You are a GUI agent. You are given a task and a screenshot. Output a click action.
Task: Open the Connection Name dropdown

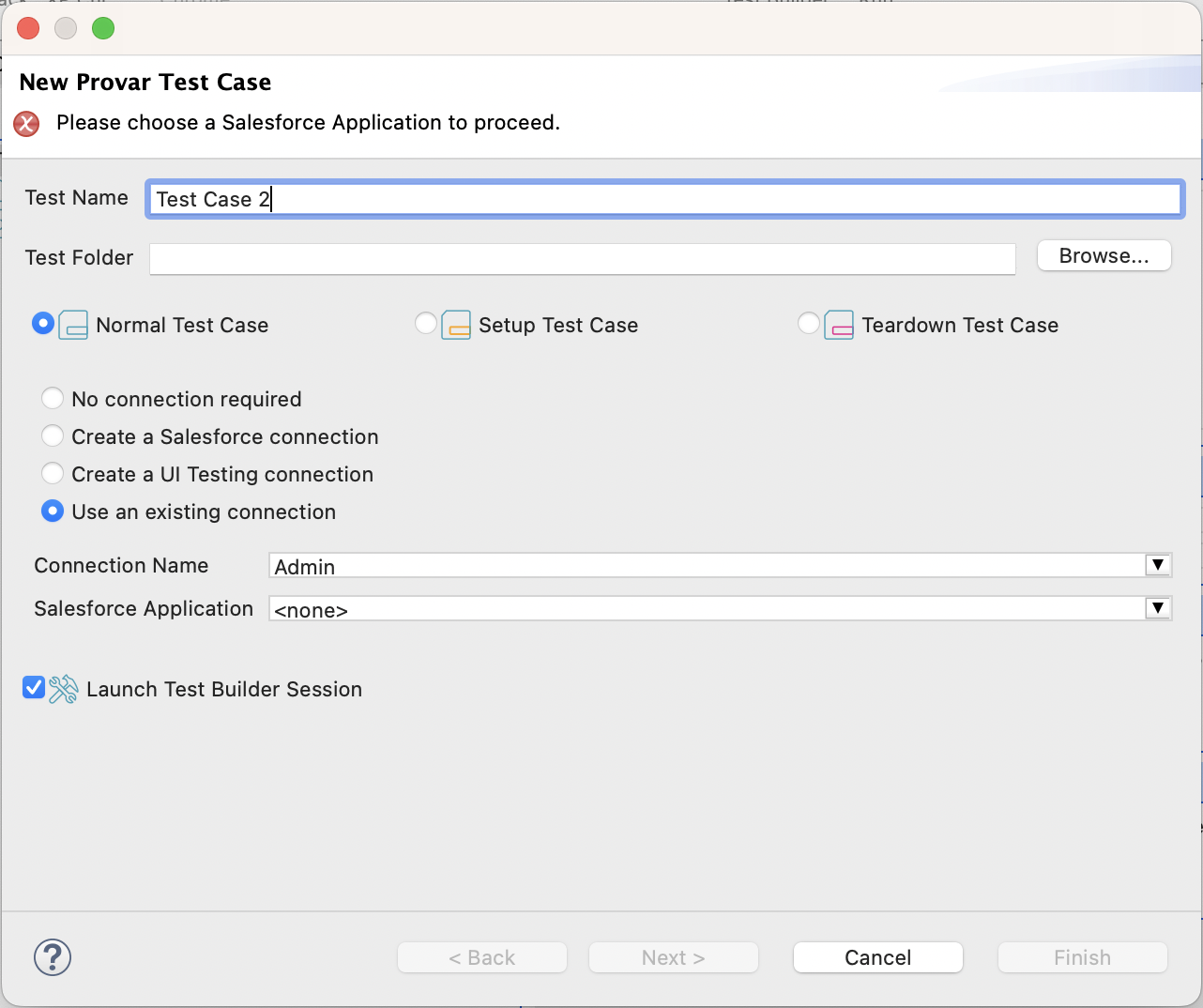point(1158,565)
